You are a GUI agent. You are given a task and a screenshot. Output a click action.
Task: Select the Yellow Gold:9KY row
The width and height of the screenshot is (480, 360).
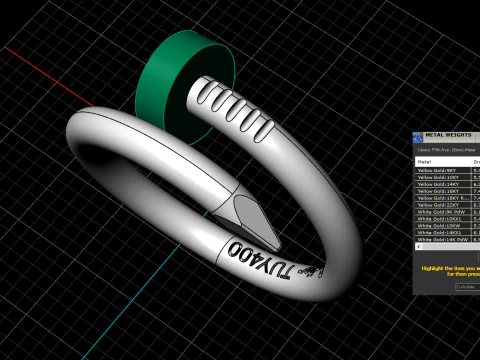click(447, 170)
